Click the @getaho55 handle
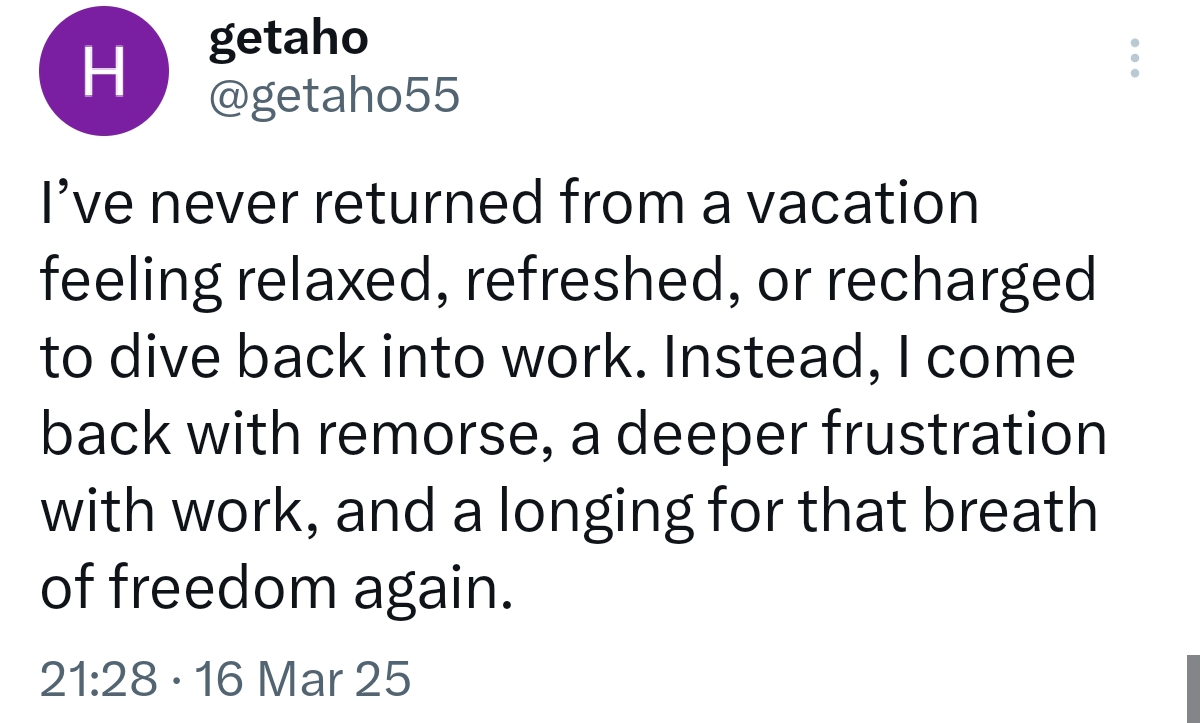1200x723 pixels. click(333, 95)
